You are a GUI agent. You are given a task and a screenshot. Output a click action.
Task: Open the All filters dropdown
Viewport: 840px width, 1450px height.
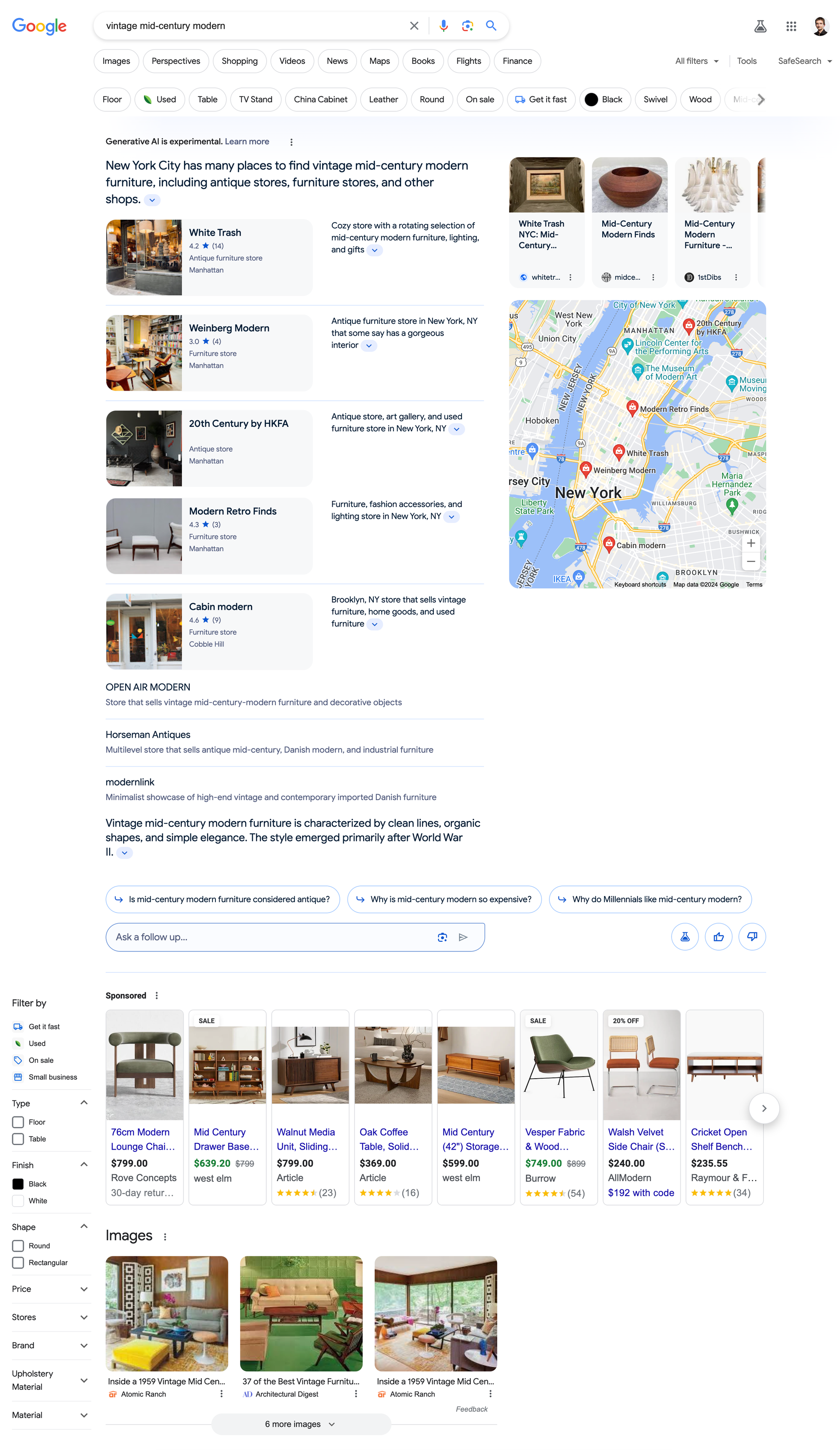click(697, 61)
